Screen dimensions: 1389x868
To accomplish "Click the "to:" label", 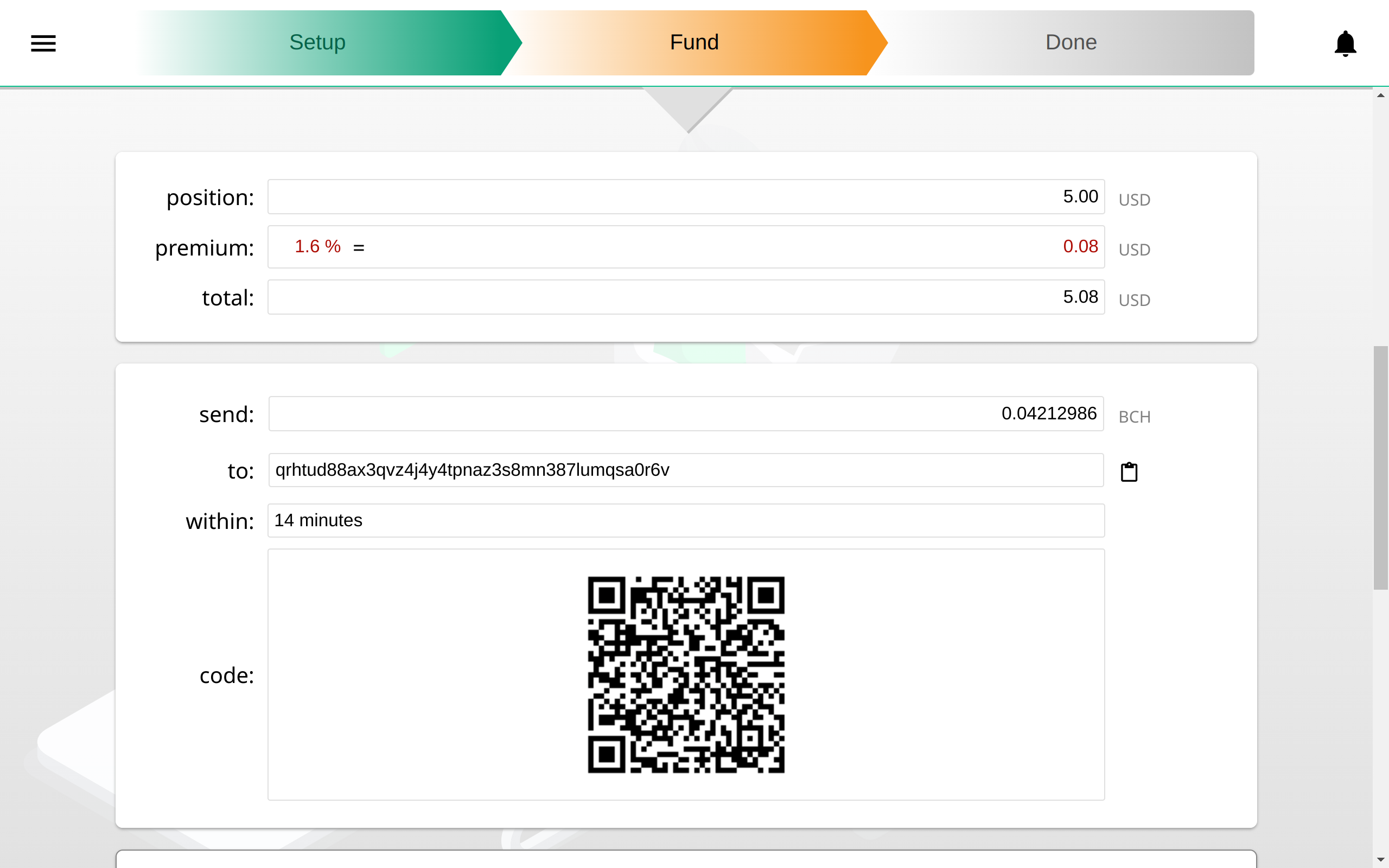I will (241, 471).
